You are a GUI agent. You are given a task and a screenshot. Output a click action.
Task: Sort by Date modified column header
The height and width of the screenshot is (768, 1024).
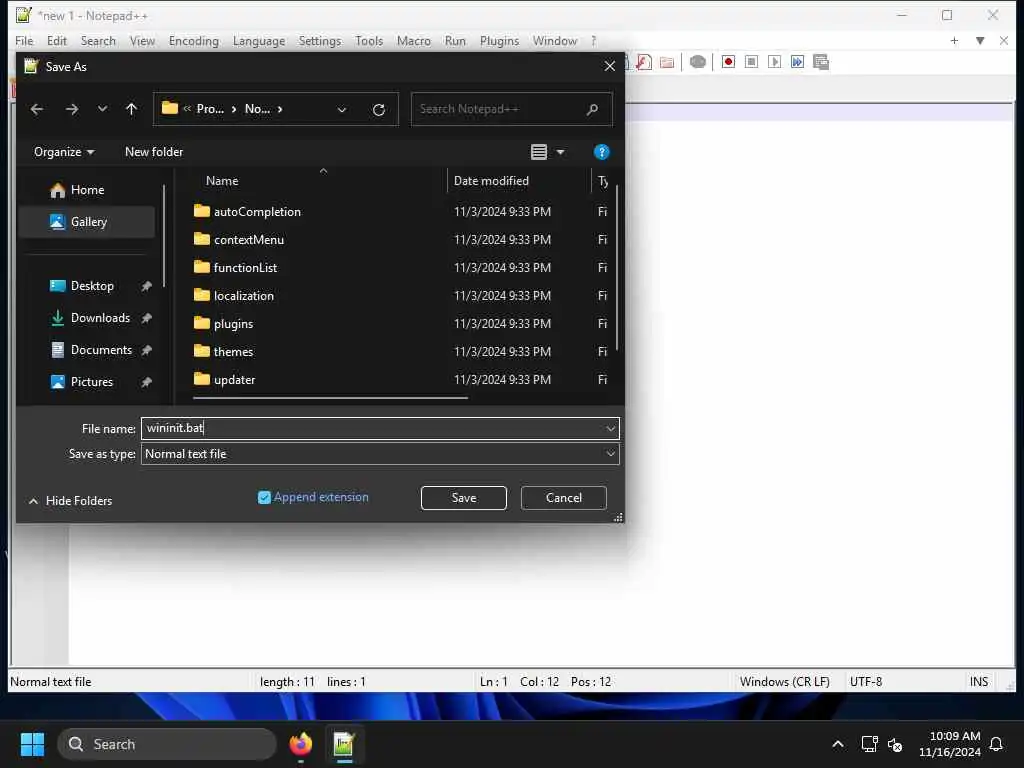click(491, 181)
